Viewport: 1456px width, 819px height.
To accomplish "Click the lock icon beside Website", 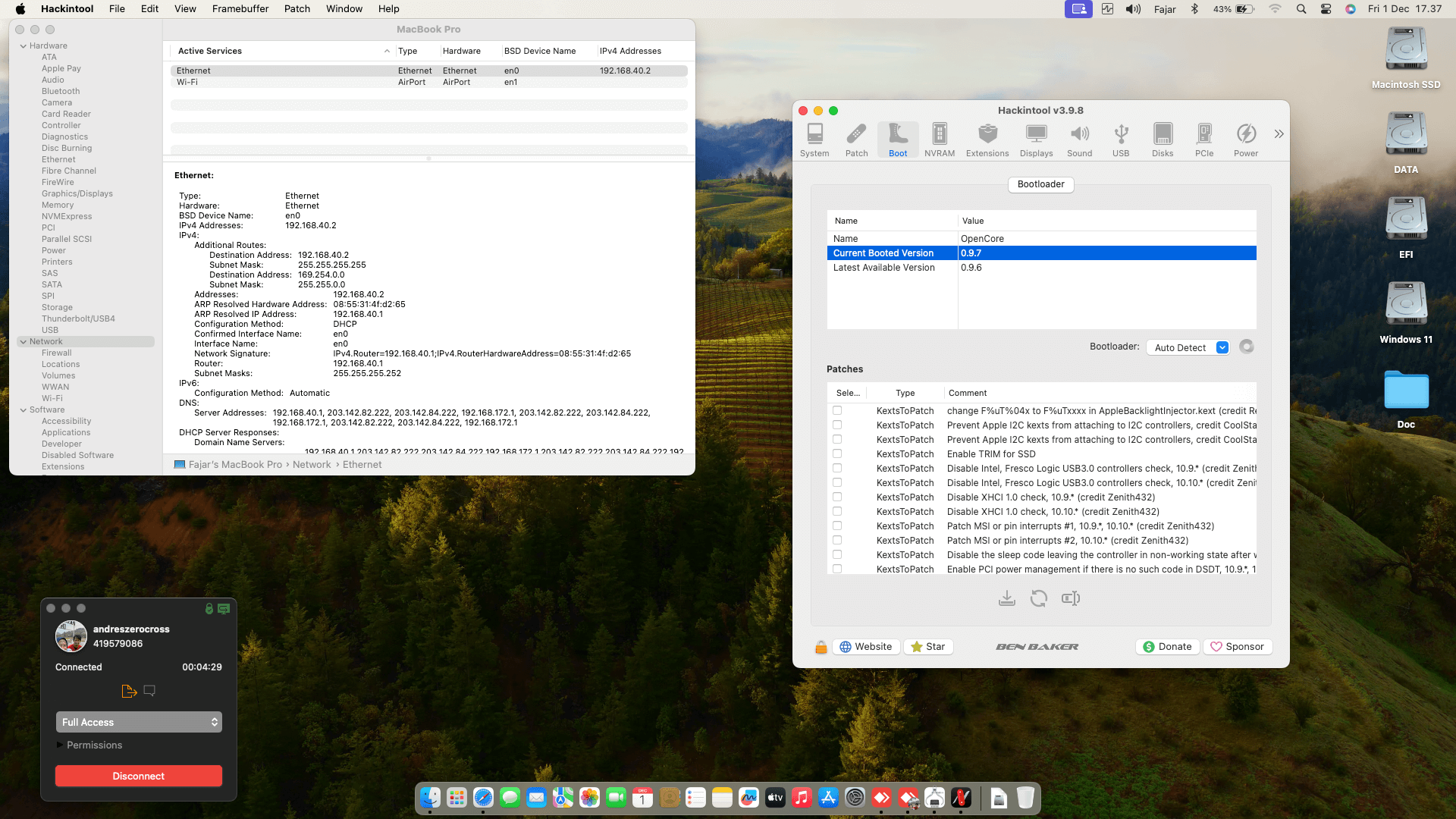I will [821, 647].
